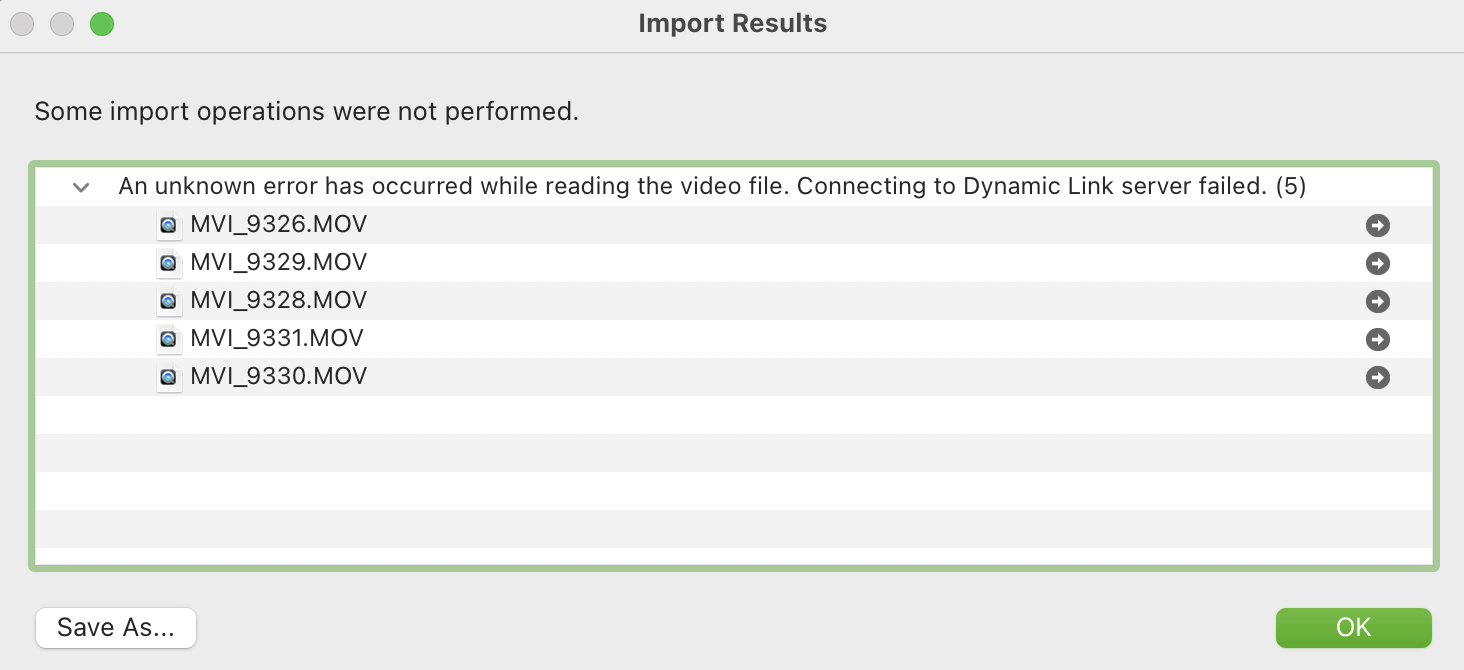Select the thumbnail icon for MVI_9329.MOV
The image size is (1464, 670).
pyautogui.click(x=168, y=262)
